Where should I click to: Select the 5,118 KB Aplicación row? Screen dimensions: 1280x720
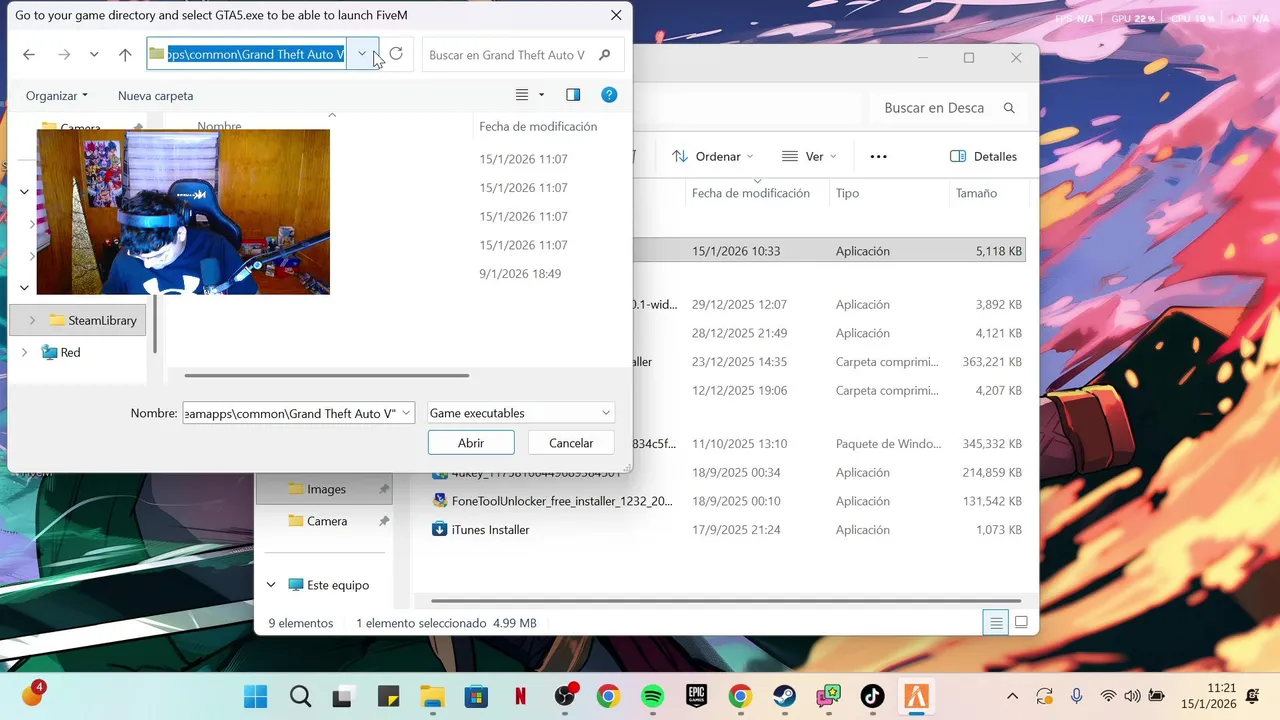point(830,252)
